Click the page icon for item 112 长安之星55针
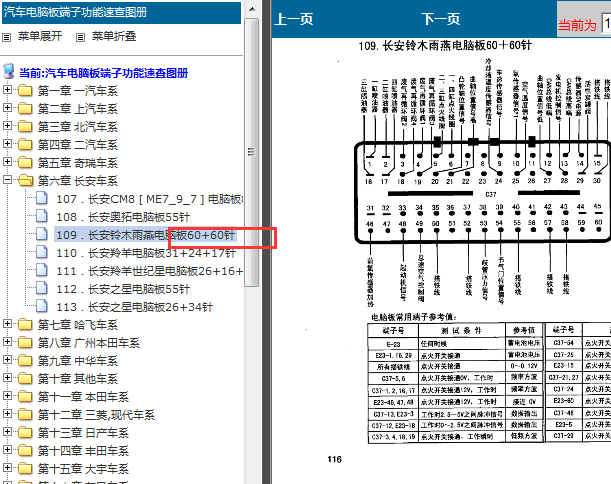The width and height of the screenshot is (611, 484). point(42,288)
